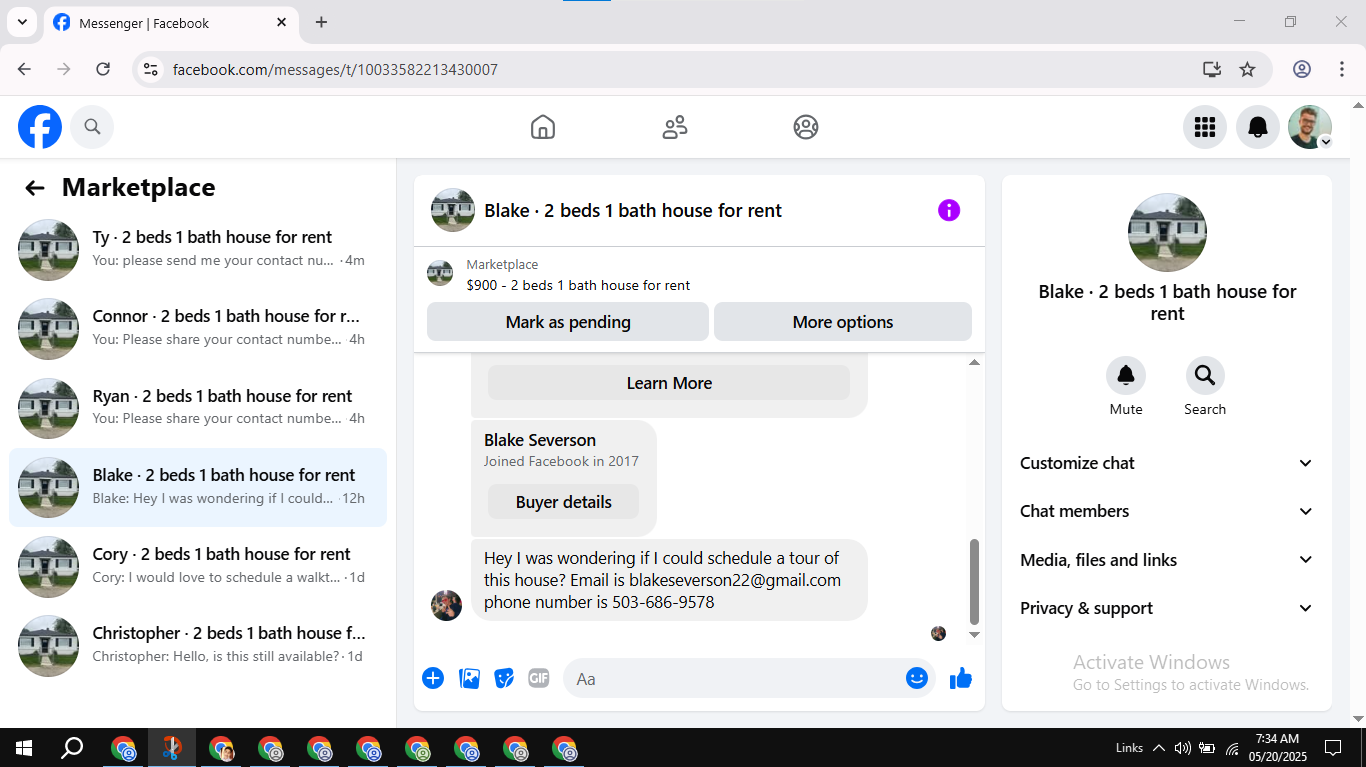Open the Chrome profile icon in the toolbar

(x=1302, y=69)
